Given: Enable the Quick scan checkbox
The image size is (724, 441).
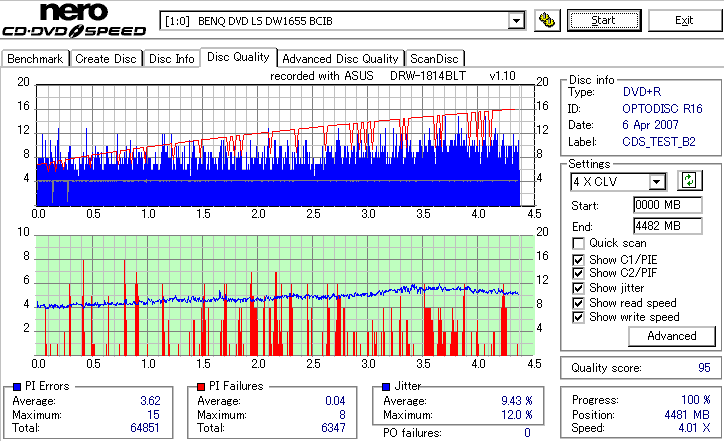Looking at the screenshot, I should coord(578,243).
